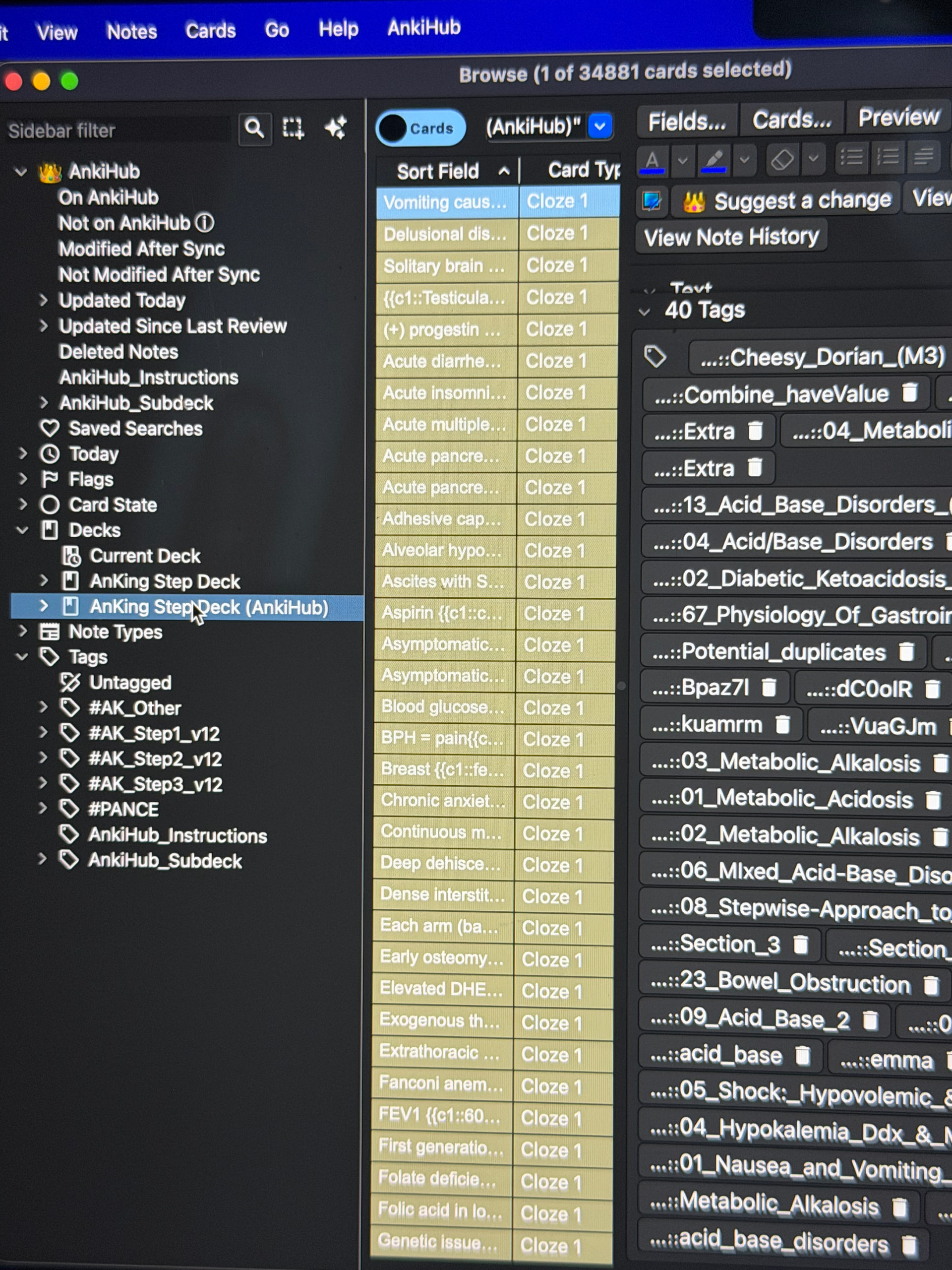
Task: Collapse the AnkiHub sidebar section
Action: pos(21,172)
